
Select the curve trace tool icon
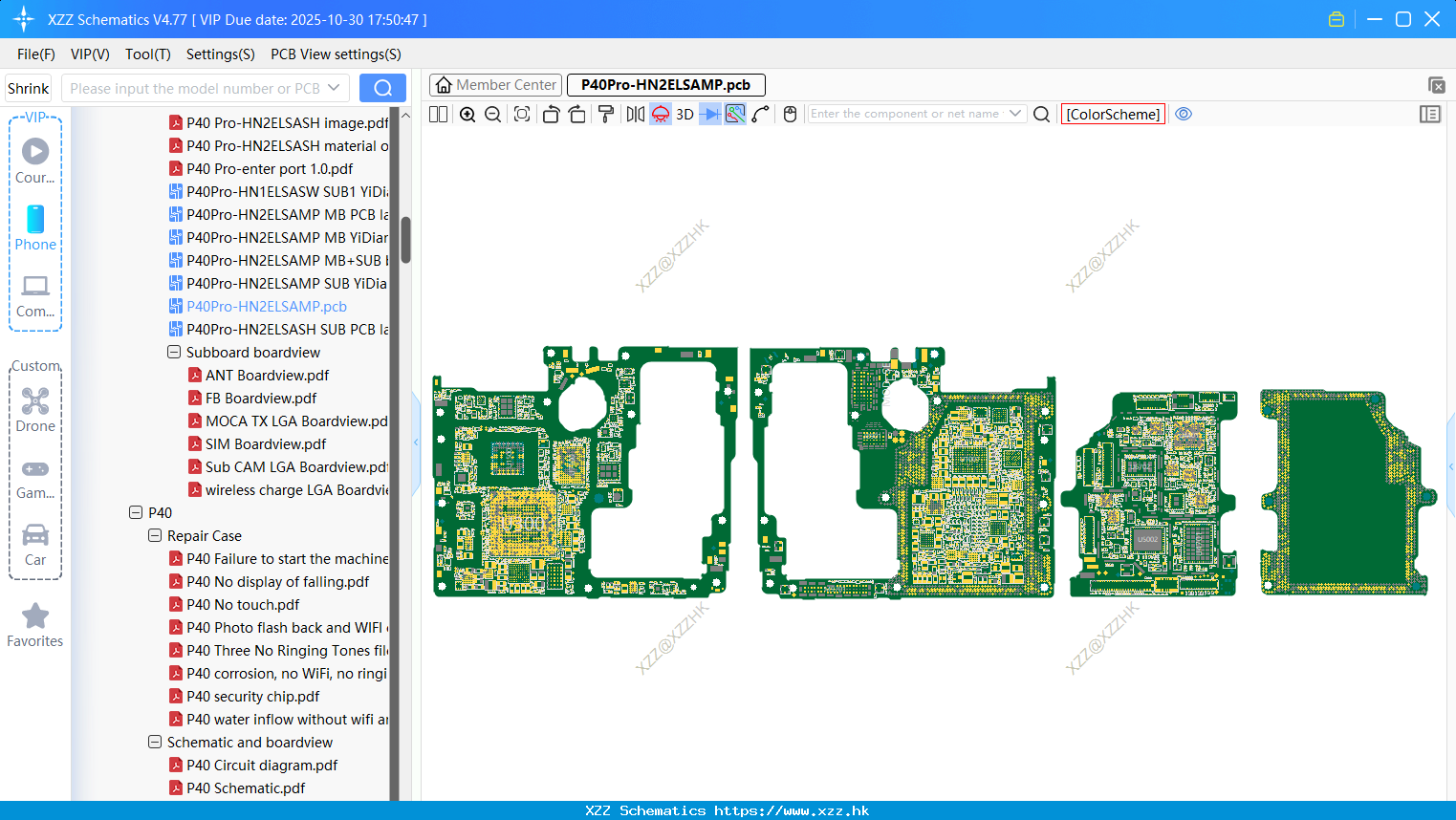click(x=761, y=114)
